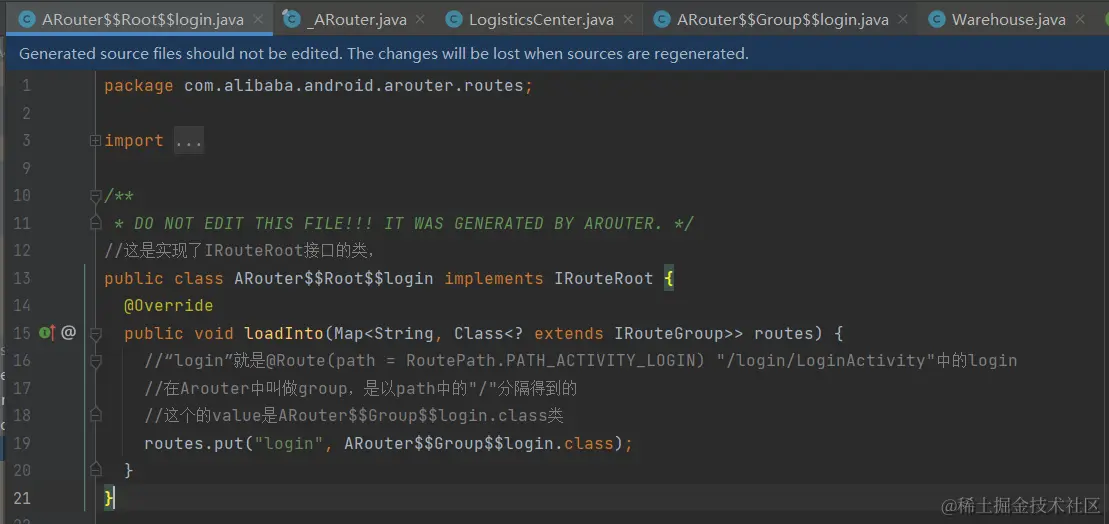The image size is (1109, 524).
Task: Click the 'import' keyword on line 3
Action: [x=134, y=141]
